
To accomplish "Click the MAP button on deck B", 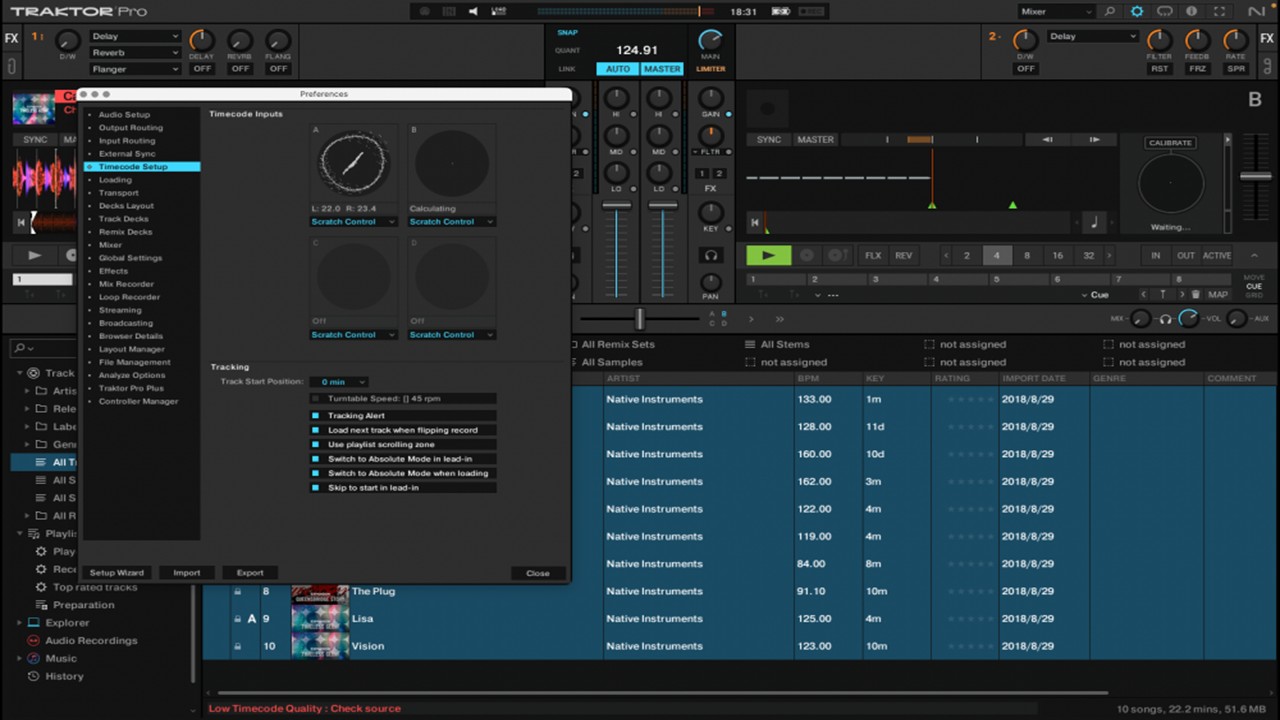I will pyautogui.click(x=1218, y=295).
